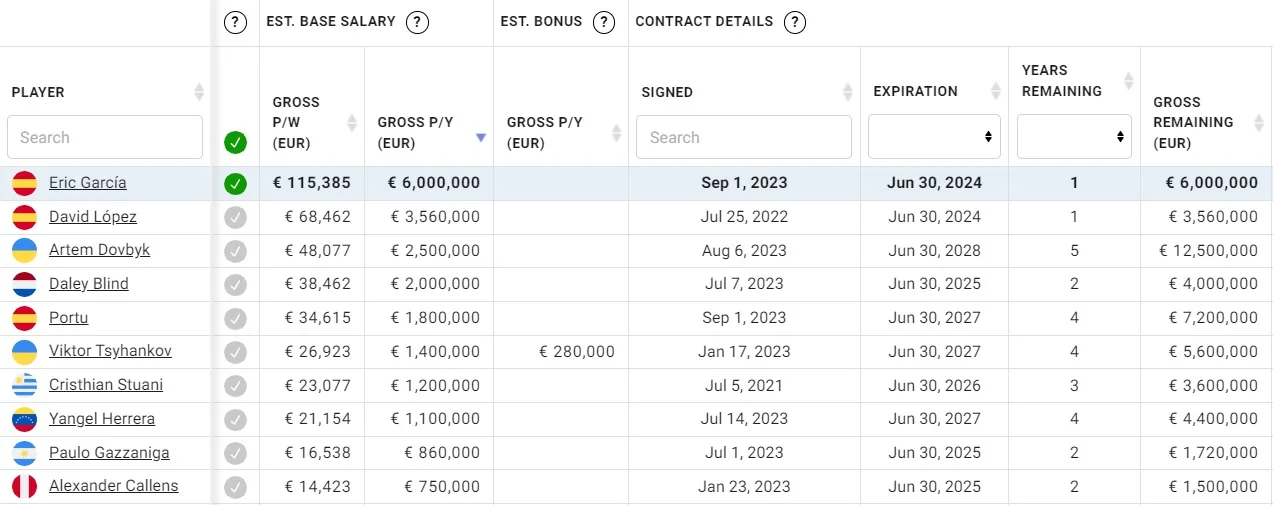
Task: Open the Years Remaining filter dropdown
Action: point(1074,137)
